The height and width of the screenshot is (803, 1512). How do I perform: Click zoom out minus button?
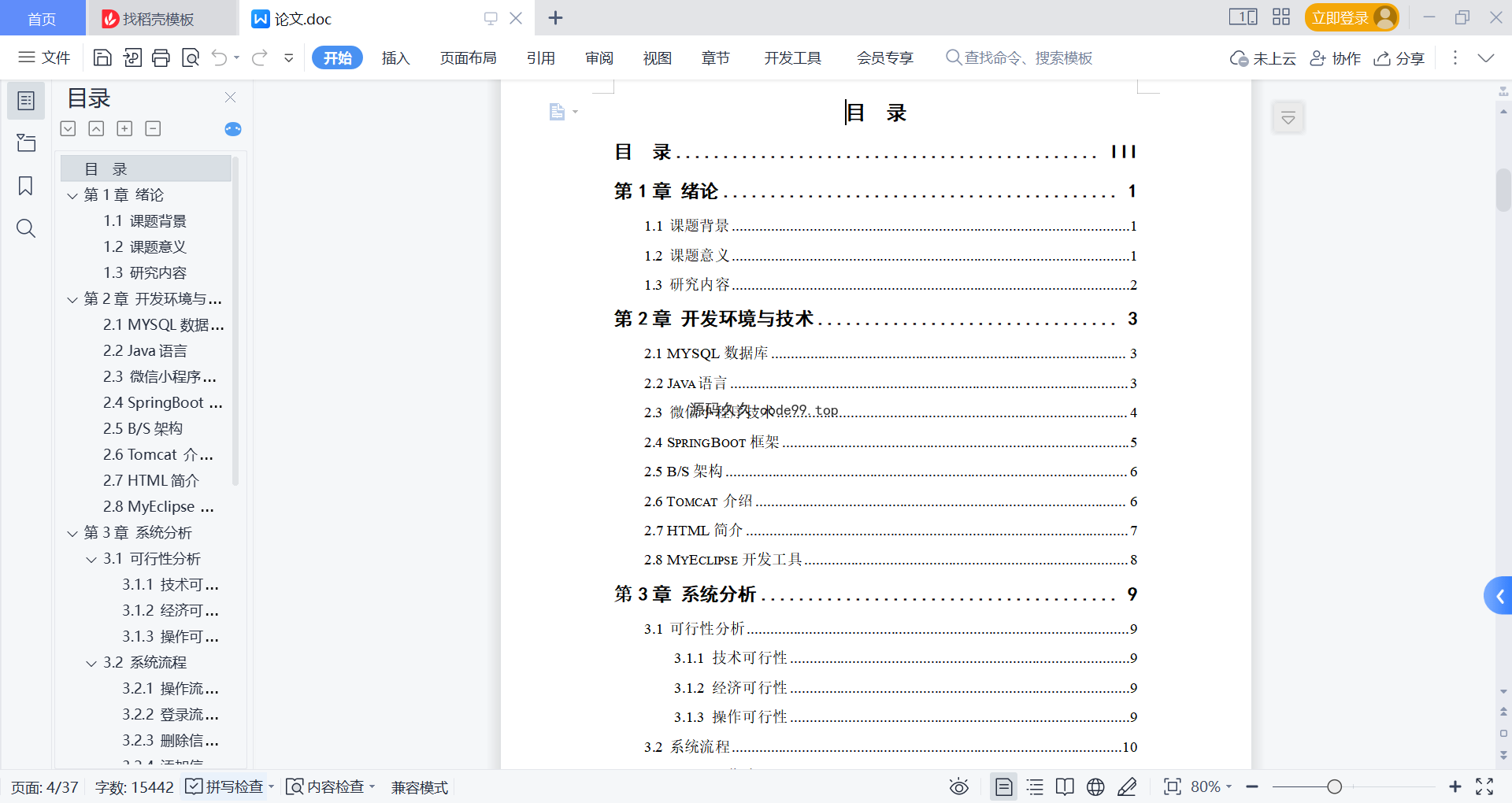coord(1252,787)
